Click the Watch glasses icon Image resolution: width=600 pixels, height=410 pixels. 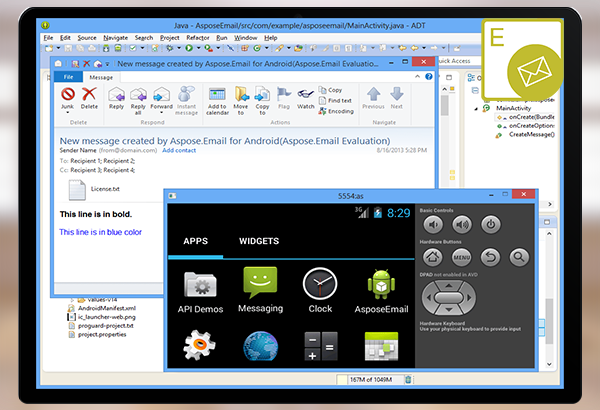click(x=305, y=94)
